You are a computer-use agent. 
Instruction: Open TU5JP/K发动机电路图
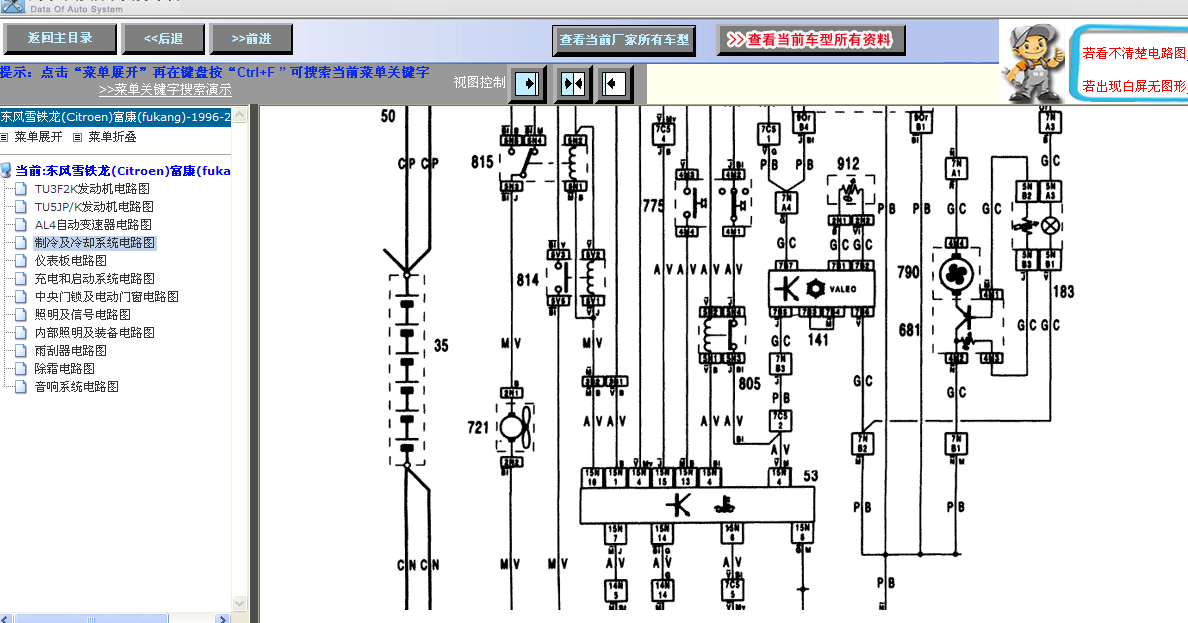(x=94, y=207)
